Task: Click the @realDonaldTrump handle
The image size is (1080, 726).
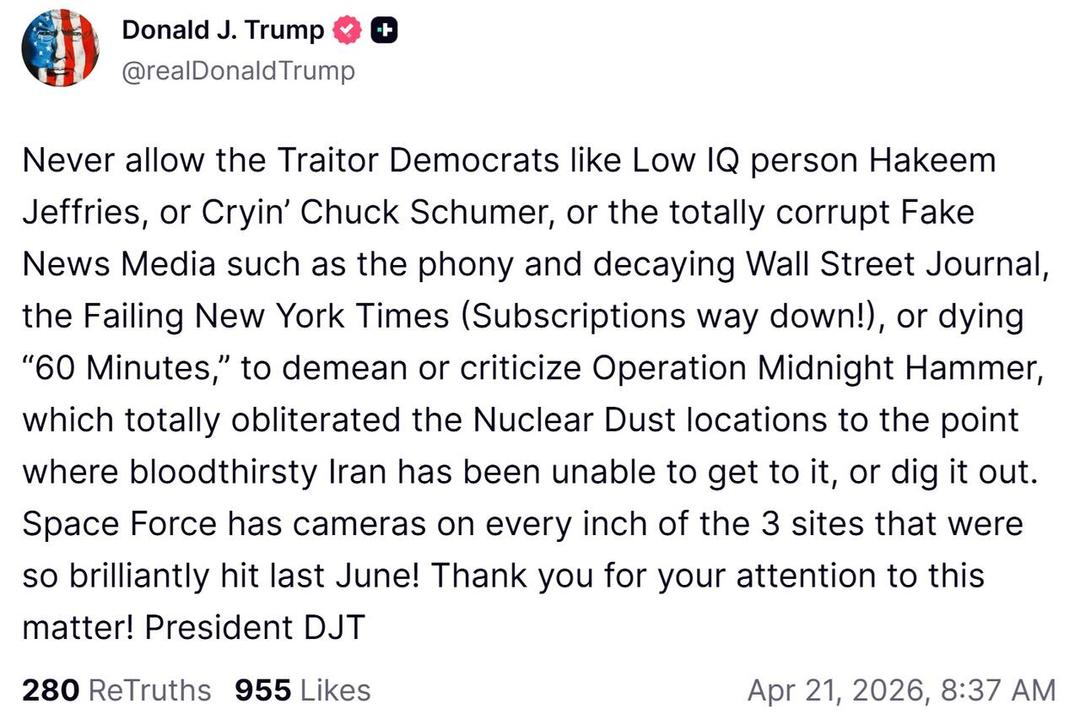Action: 237,72
